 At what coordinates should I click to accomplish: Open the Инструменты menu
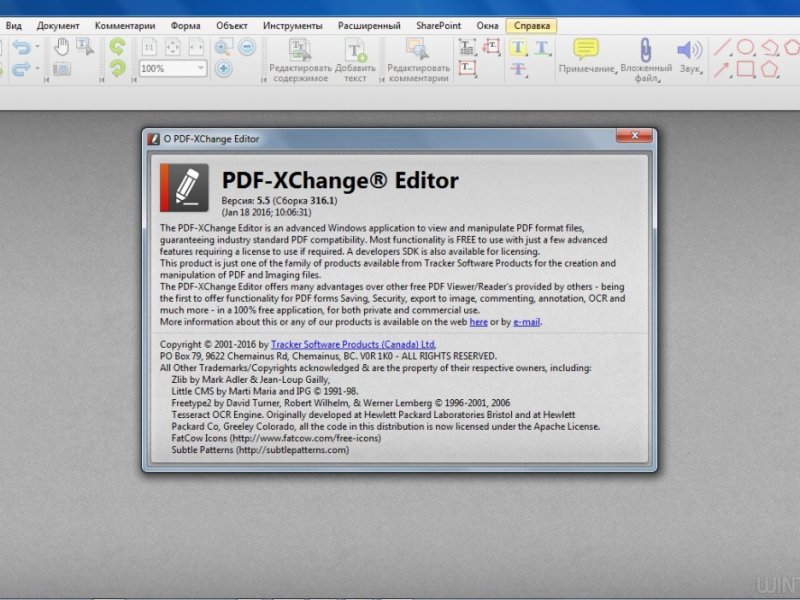coord(293,26)
